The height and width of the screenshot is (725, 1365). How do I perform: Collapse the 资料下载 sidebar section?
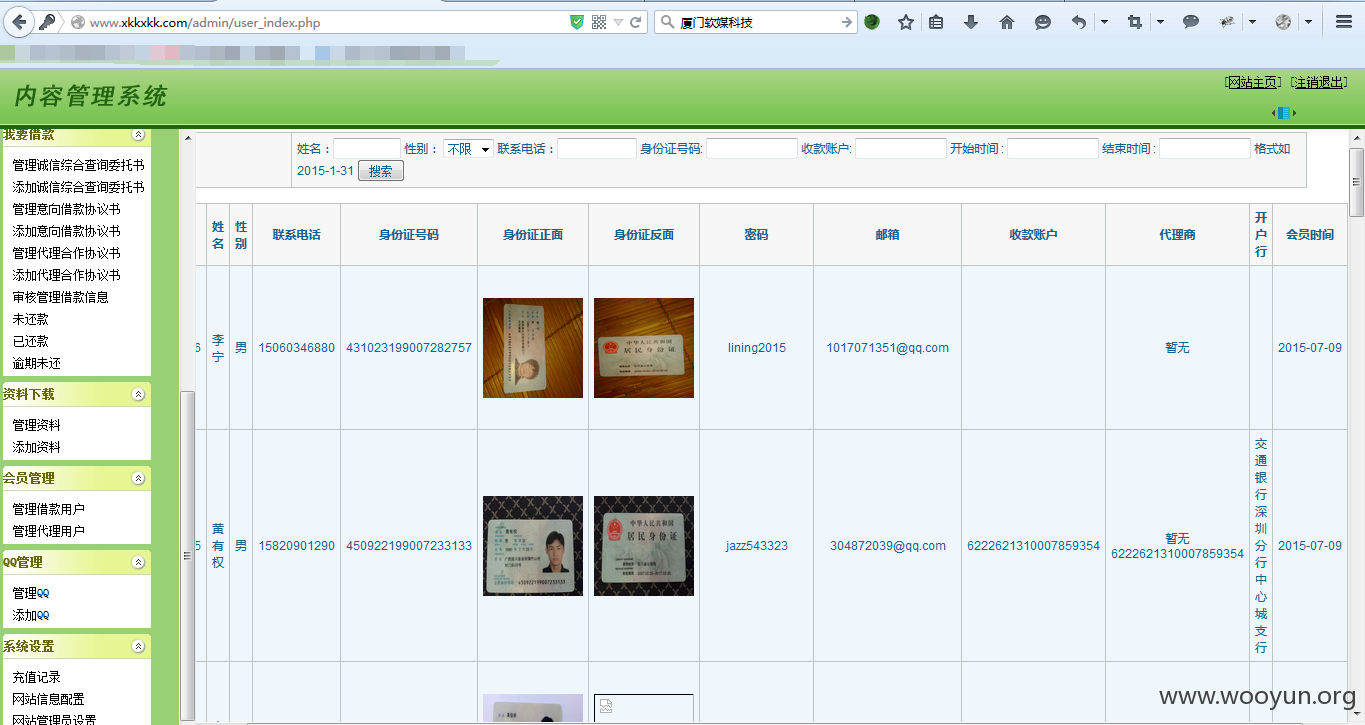(139, 395)
